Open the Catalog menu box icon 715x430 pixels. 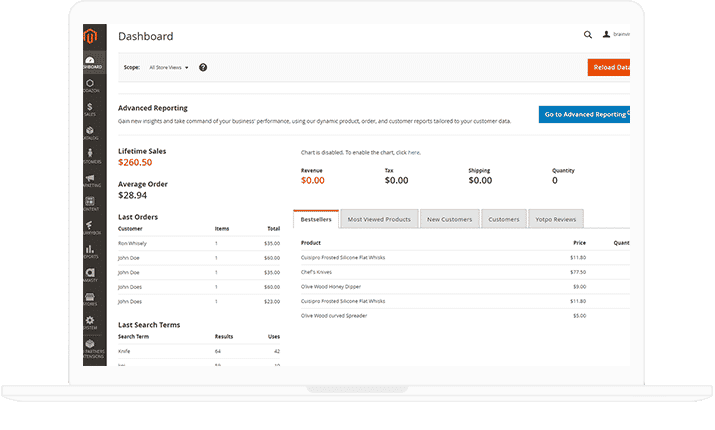(90, 131)
